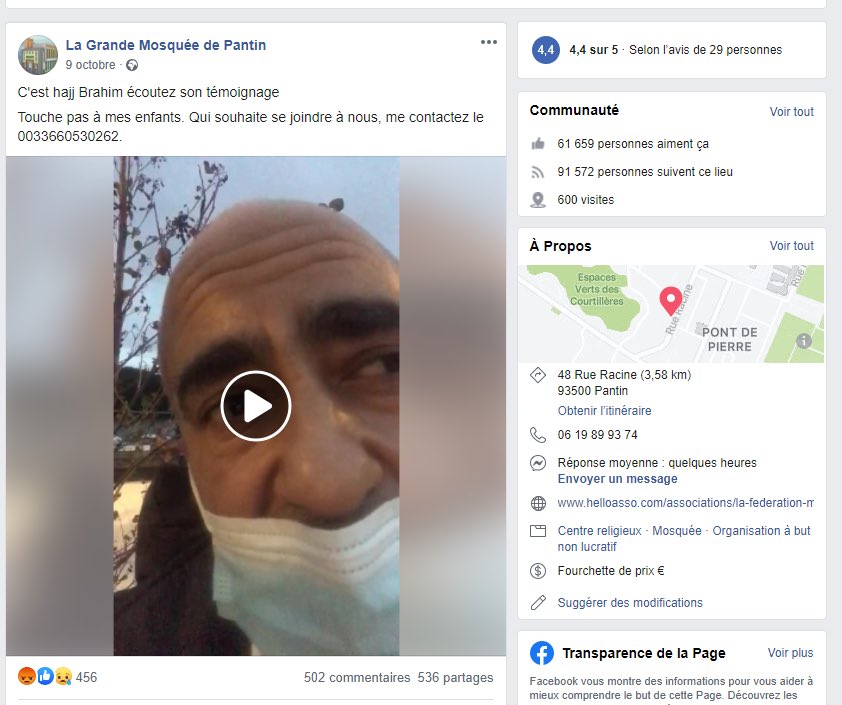Open Voir tout in Communauté section
842x705 pixels.
click(792, 112)
